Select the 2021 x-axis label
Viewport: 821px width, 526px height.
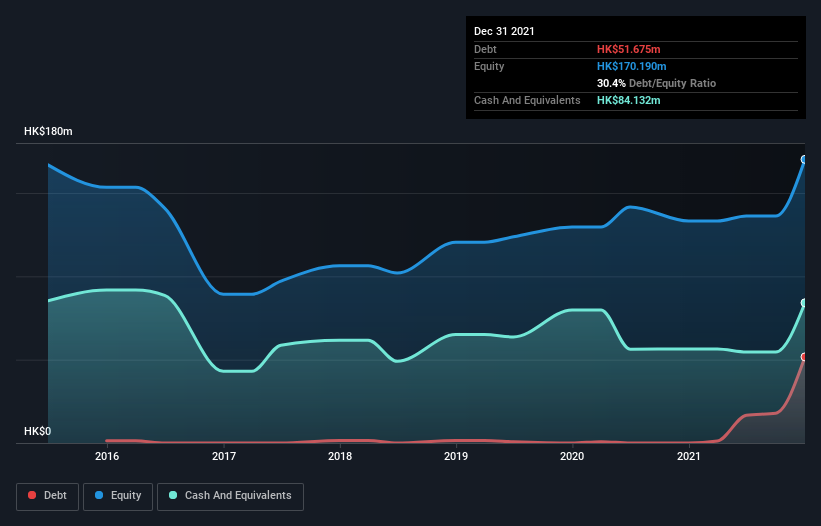click(689, 456)
